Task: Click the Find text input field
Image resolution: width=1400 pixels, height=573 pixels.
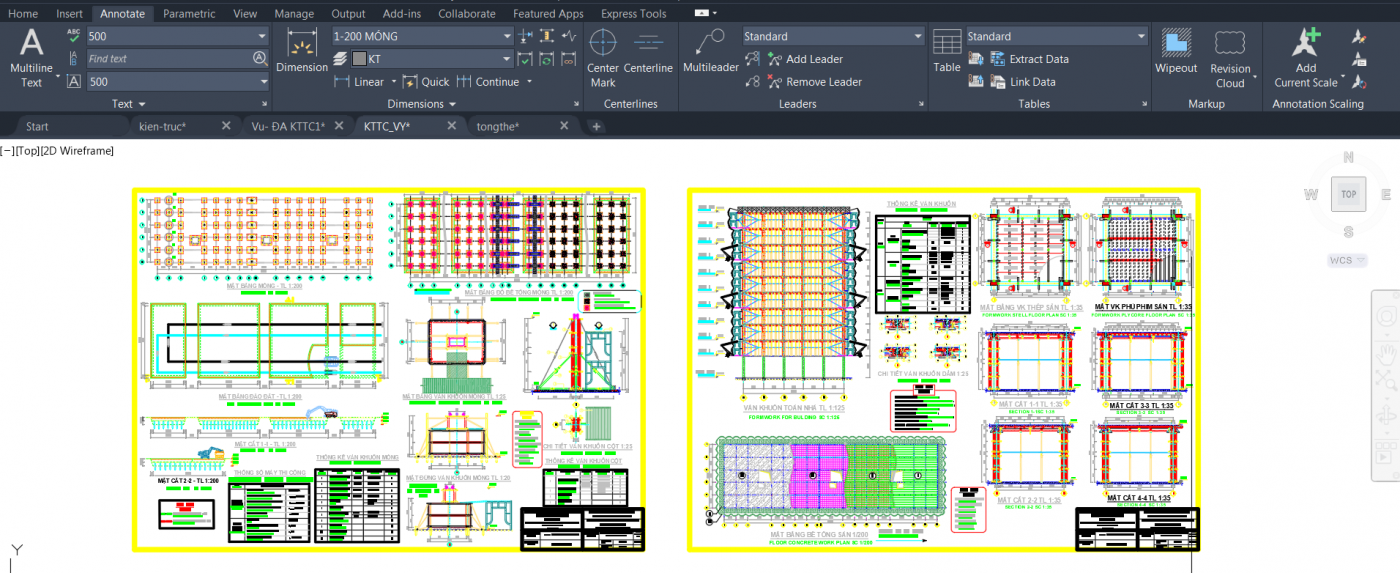Action: 167,59
